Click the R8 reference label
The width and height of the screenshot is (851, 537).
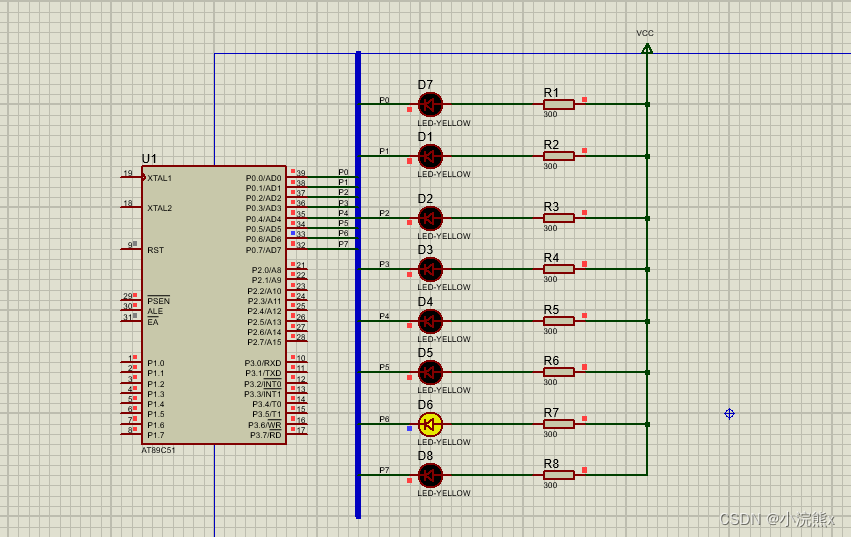(551, 464)
